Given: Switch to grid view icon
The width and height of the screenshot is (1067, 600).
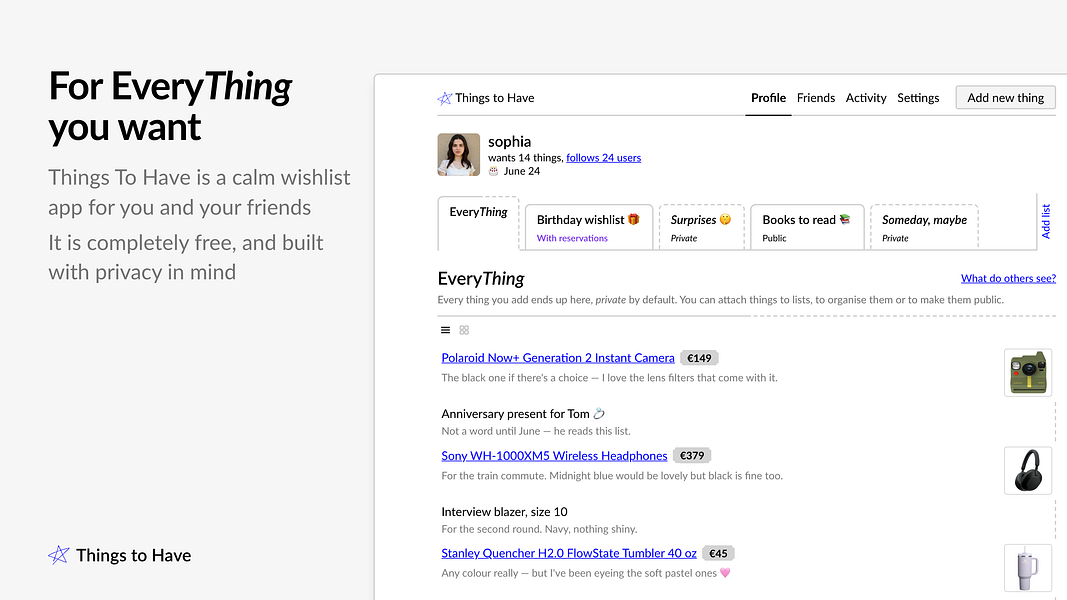Looking at the screenshot, I should click(x=464, y=330).
